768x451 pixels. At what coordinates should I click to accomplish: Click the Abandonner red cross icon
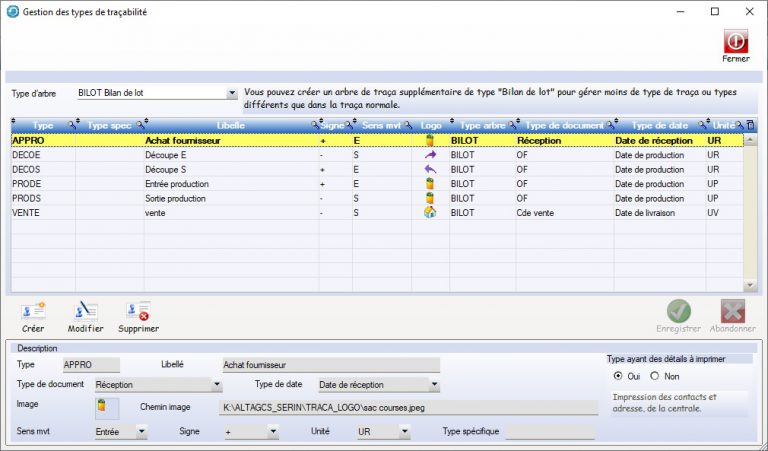point(733,311)
